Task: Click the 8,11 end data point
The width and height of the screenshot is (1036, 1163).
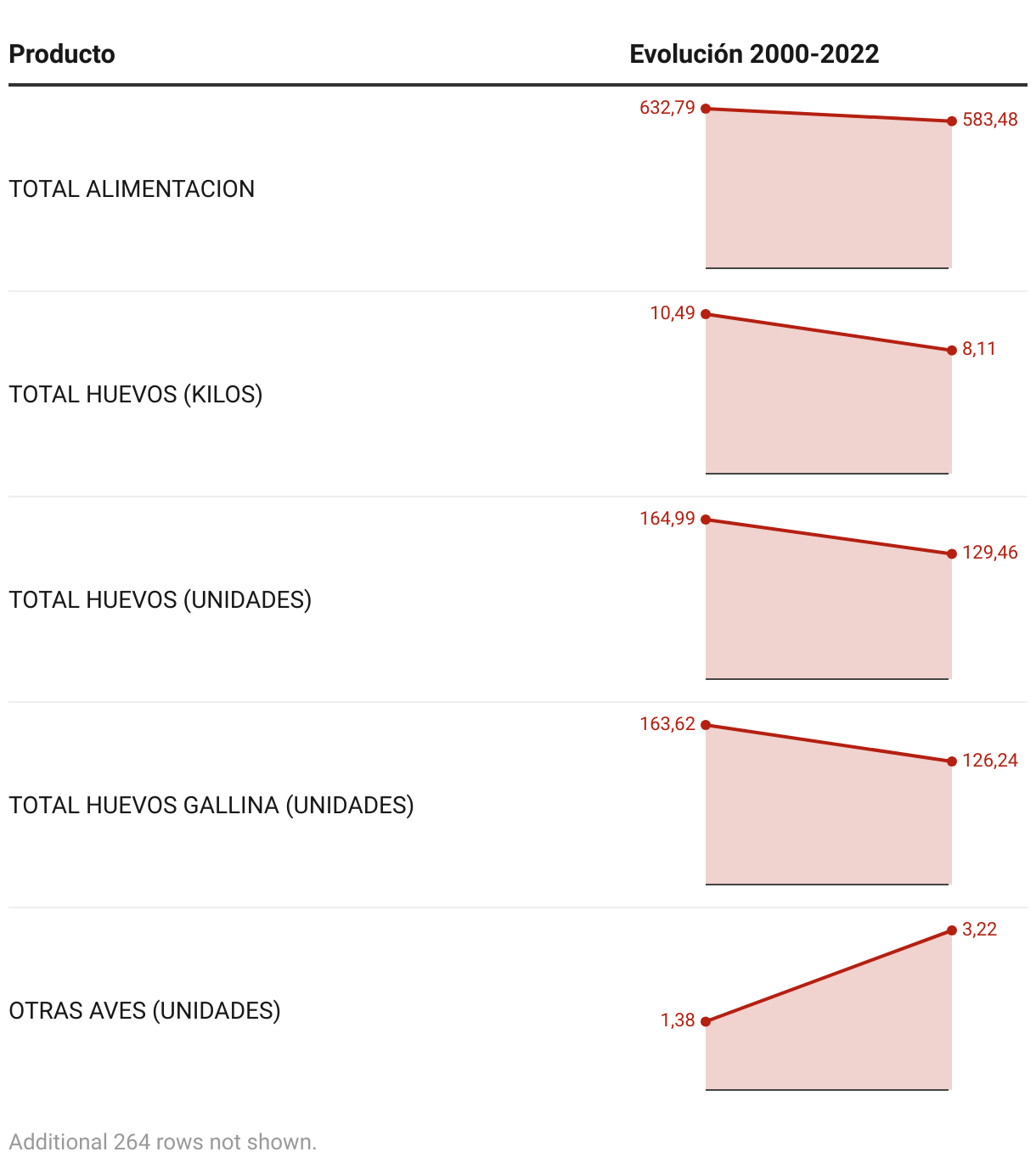Action: pyautogui.click(x=952, y=350)
